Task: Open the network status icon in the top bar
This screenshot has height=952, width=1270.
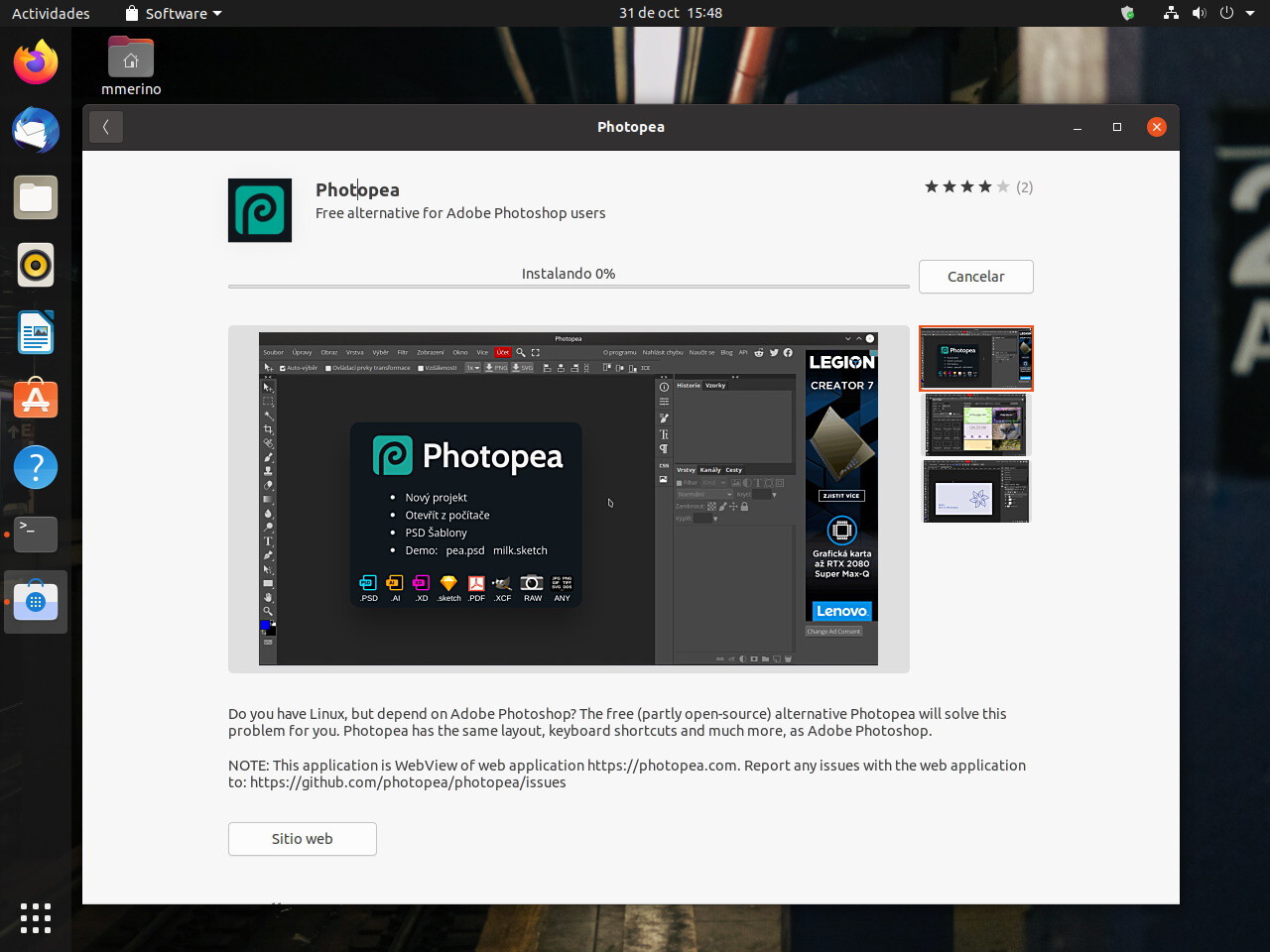Action: pyautogui.click(x=1171, y=13)
